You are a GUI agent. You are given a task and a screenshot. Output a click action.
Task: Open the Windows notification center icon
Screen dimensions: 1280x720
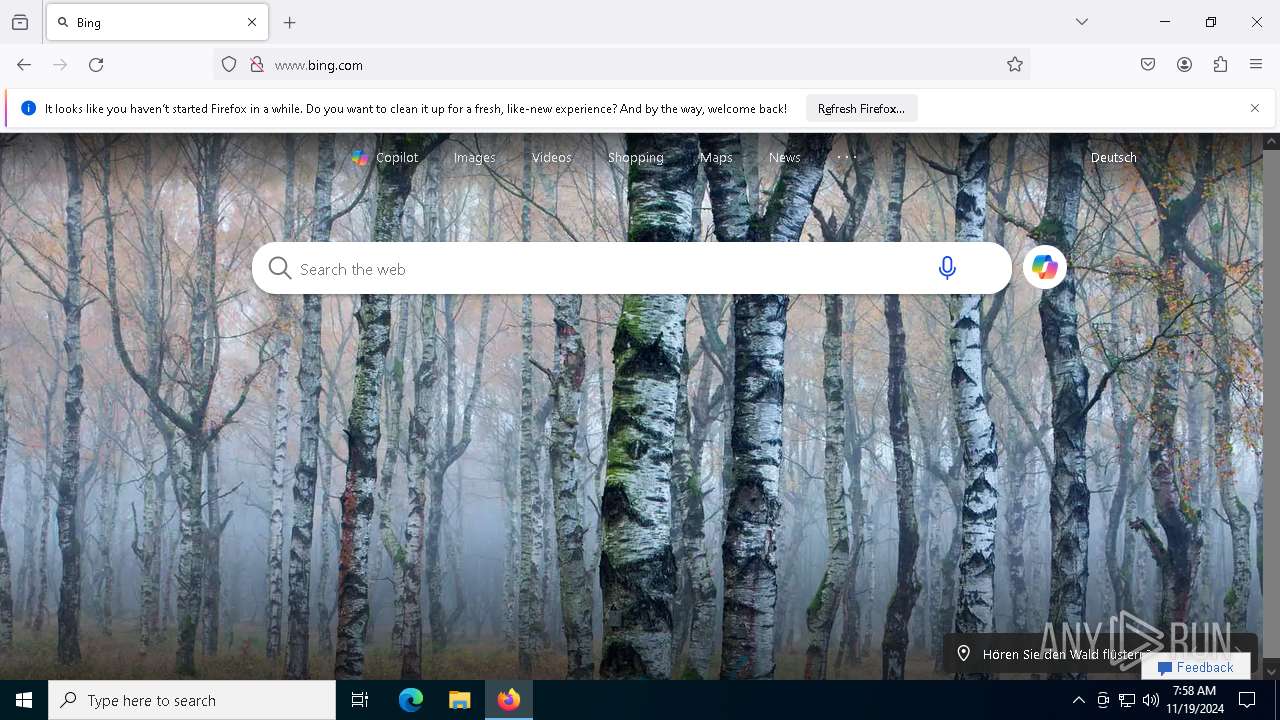point(1247,700)
